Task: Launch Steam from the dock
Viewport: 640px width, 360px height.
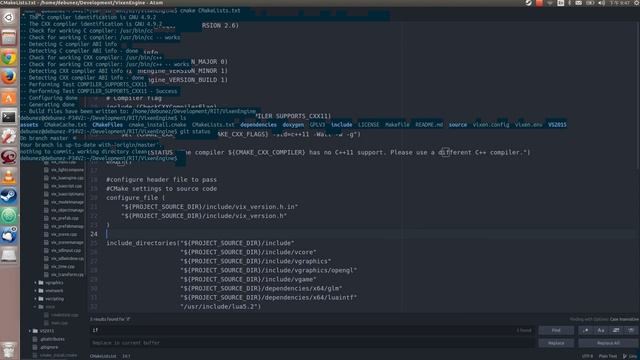Action: pos(9,196)
